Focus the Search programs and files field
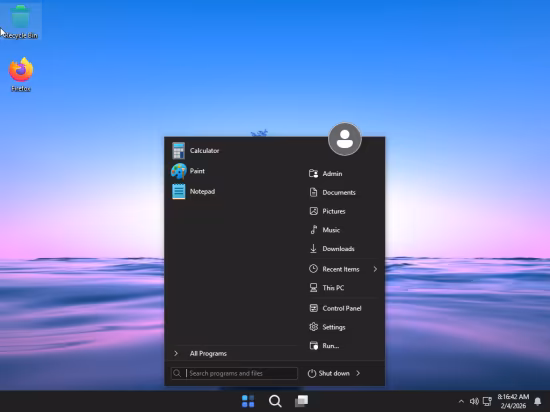The image size is (550, 412). point(234,373)
